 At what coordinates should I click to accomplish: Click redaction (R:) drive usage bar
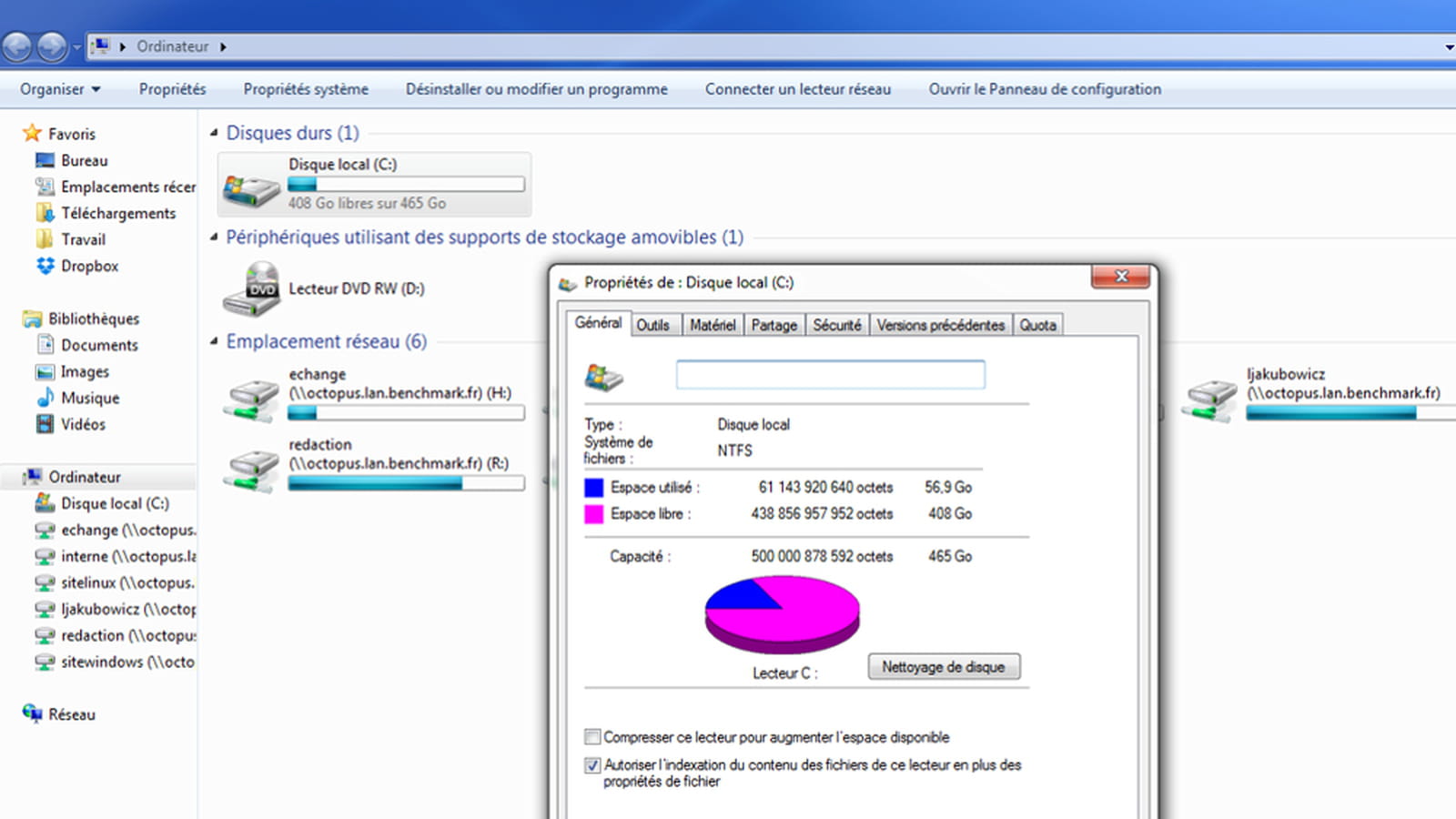tap(406, 483)
